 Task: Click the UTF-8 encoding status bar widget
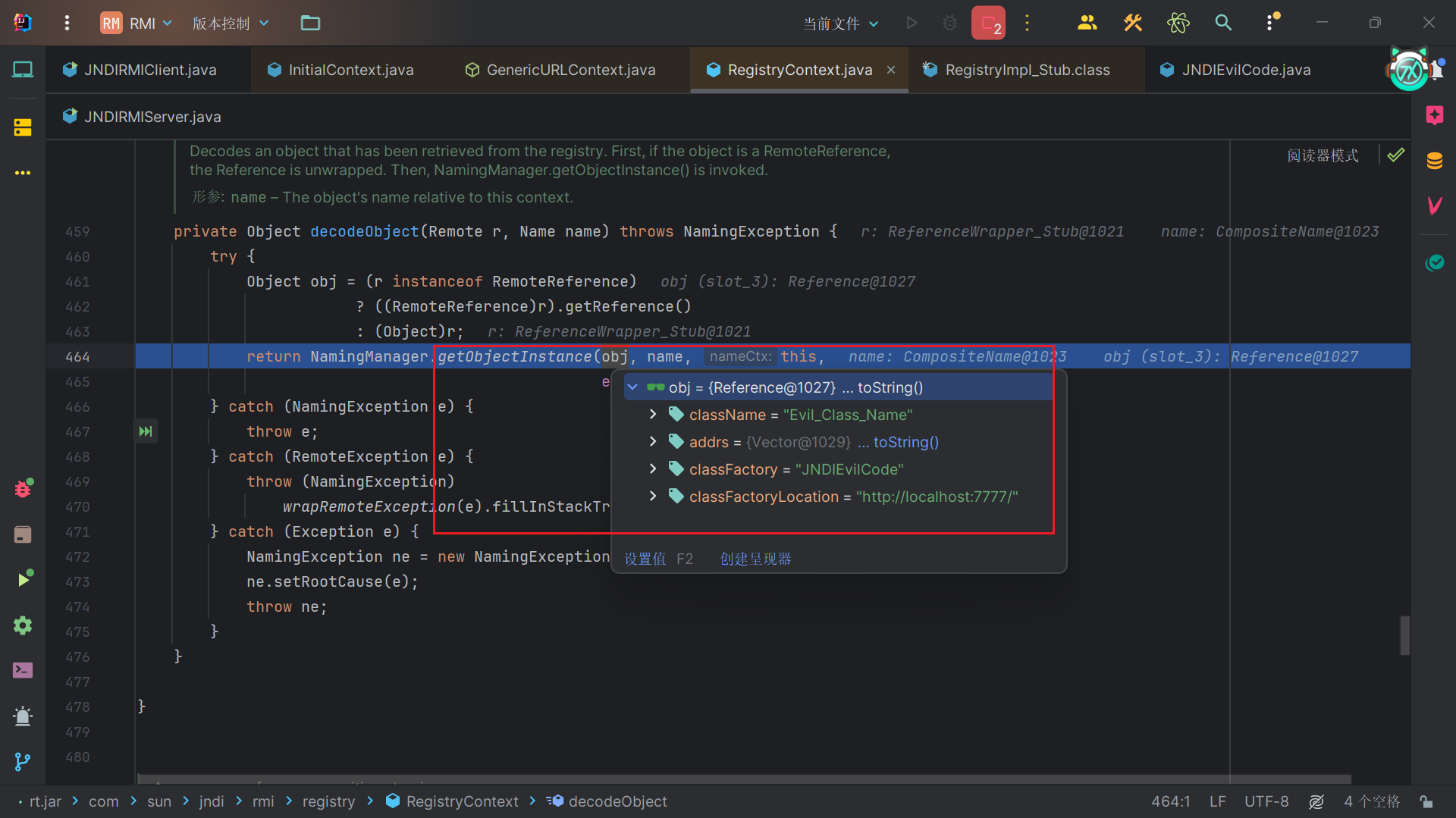click(x=1266, y=801)
